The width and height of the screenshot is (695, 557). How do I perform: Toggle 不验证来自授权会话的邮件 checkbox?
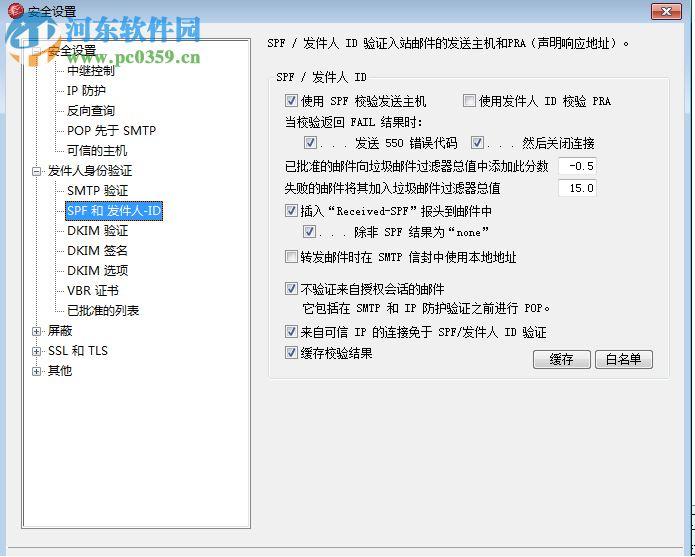click(291, 289)
